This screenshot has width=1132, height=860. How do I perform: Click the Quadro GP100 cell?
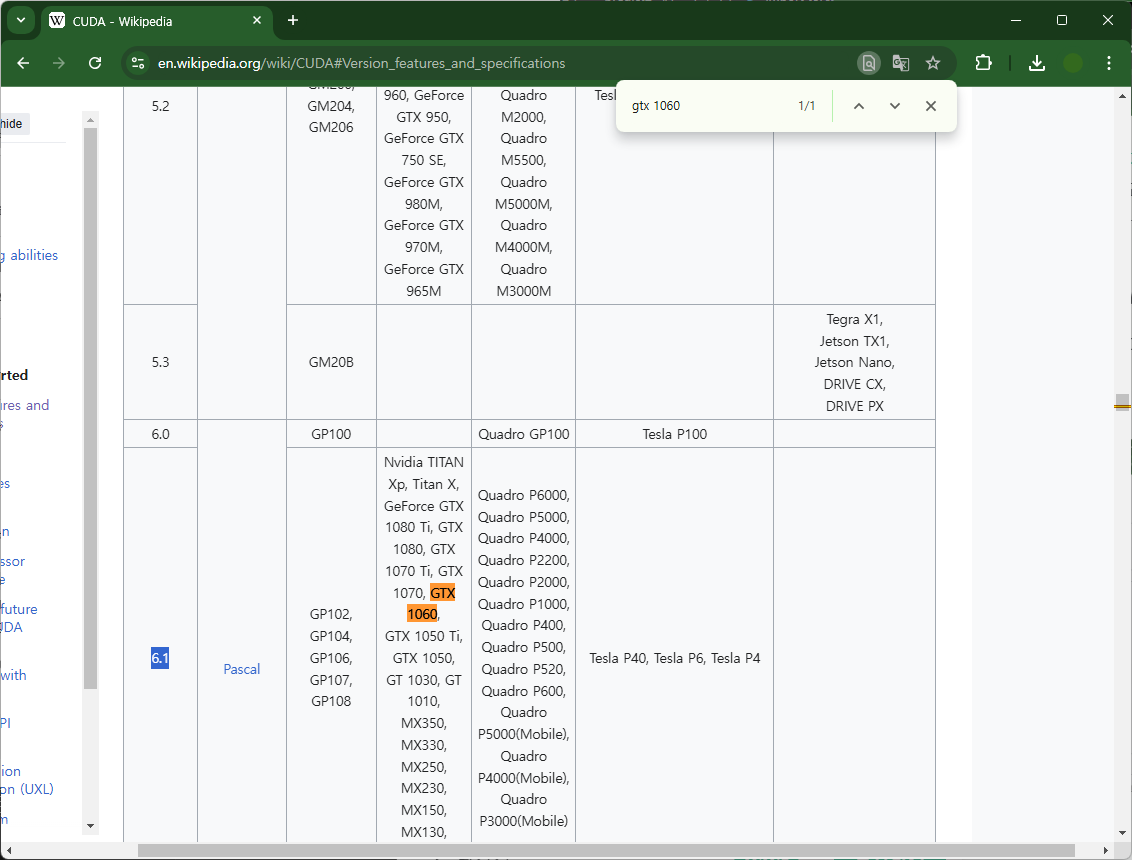click(523, 434)
